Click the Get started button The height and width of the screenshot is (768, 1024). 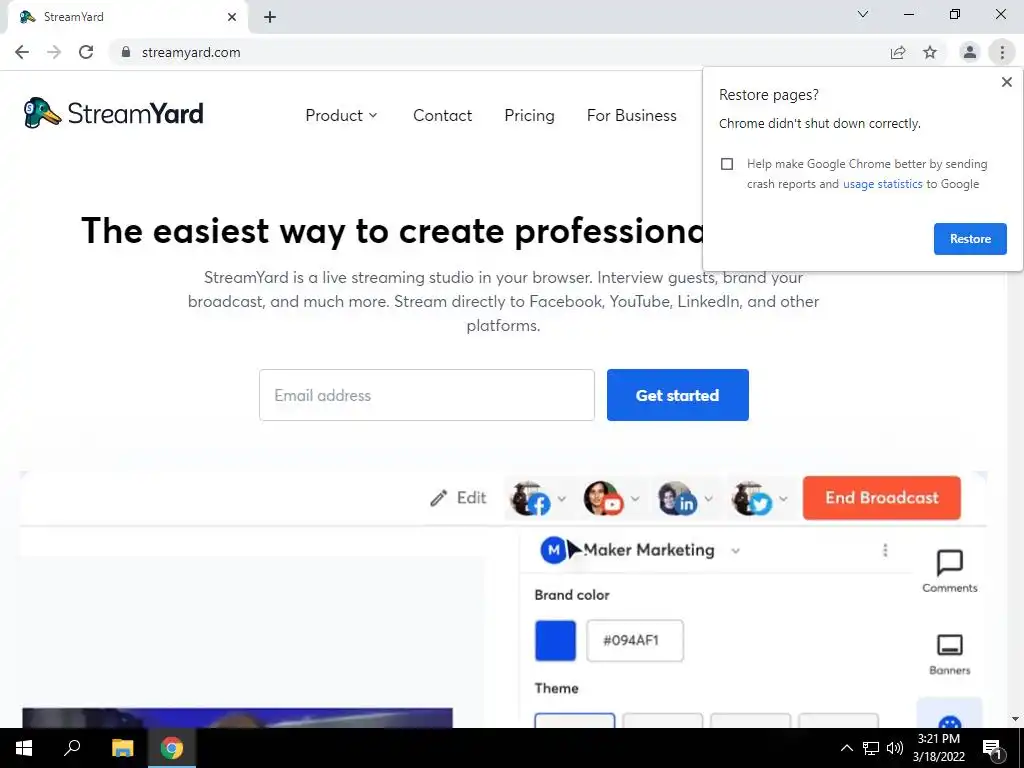[678, 395]
